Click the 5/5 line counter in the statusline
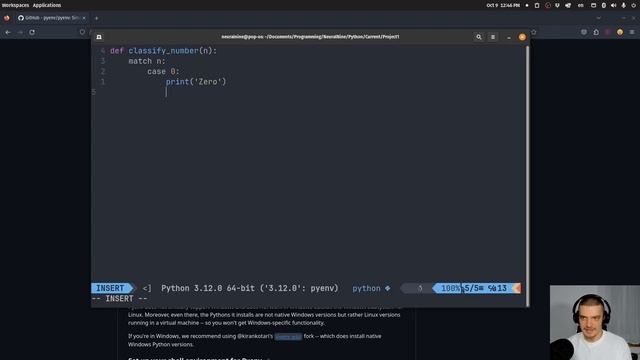 tap(471, 288)
